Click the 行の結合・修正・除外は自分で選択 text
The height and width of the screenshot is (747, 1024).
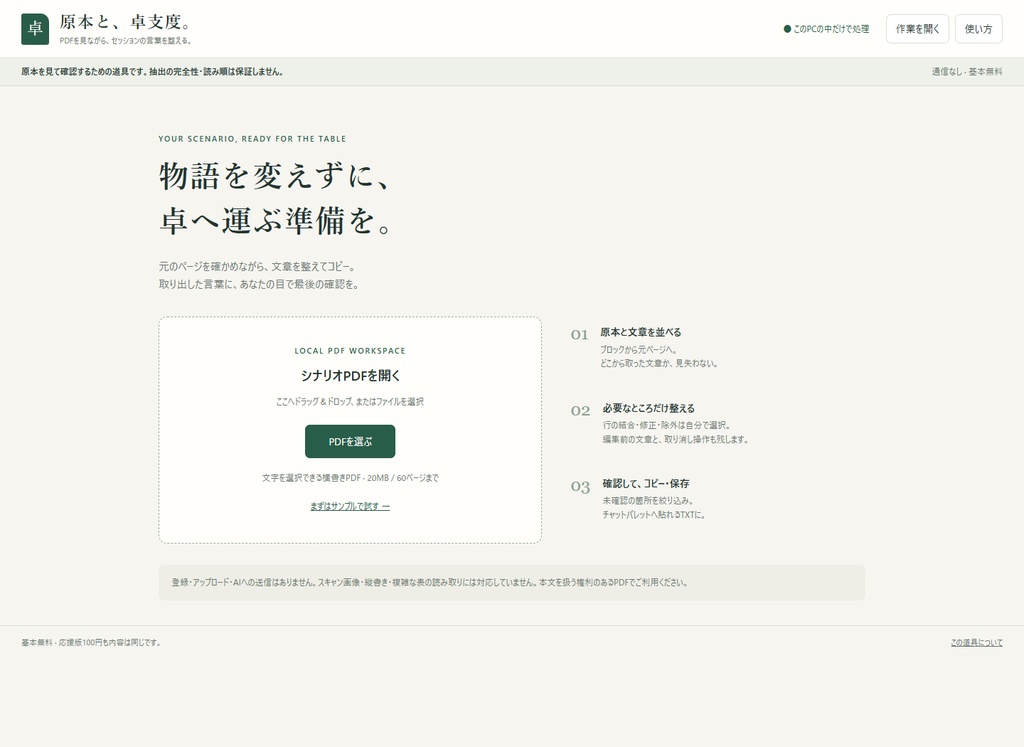665,425
